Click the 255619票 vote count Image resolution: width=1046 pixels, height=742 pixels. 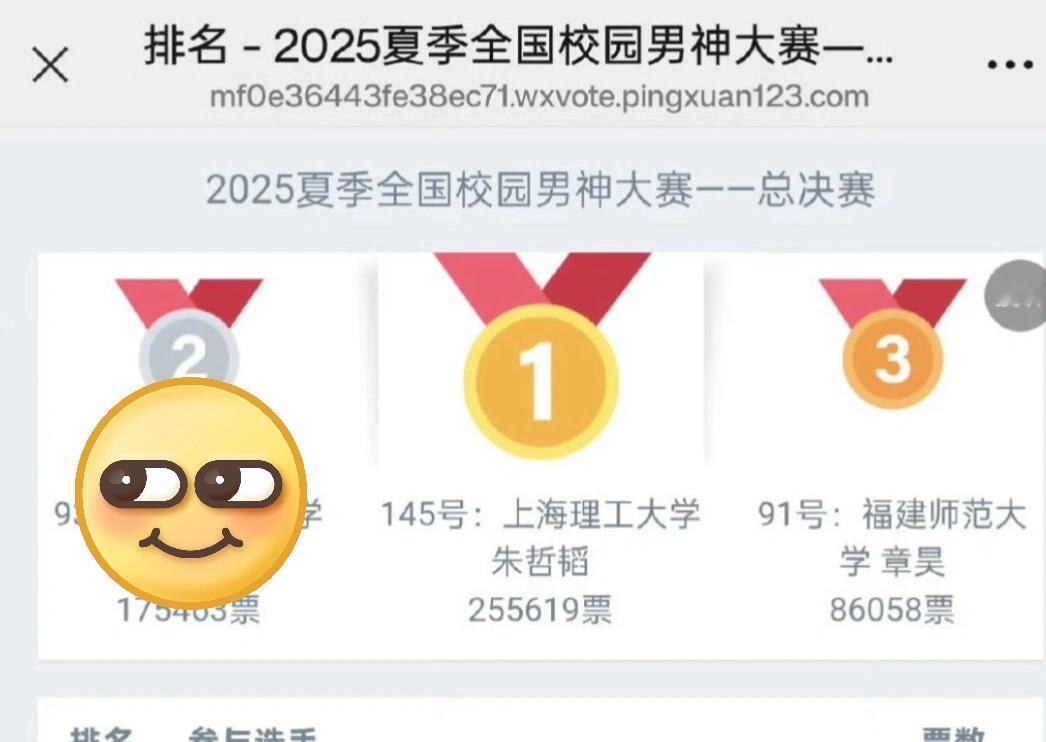point(540,610)
